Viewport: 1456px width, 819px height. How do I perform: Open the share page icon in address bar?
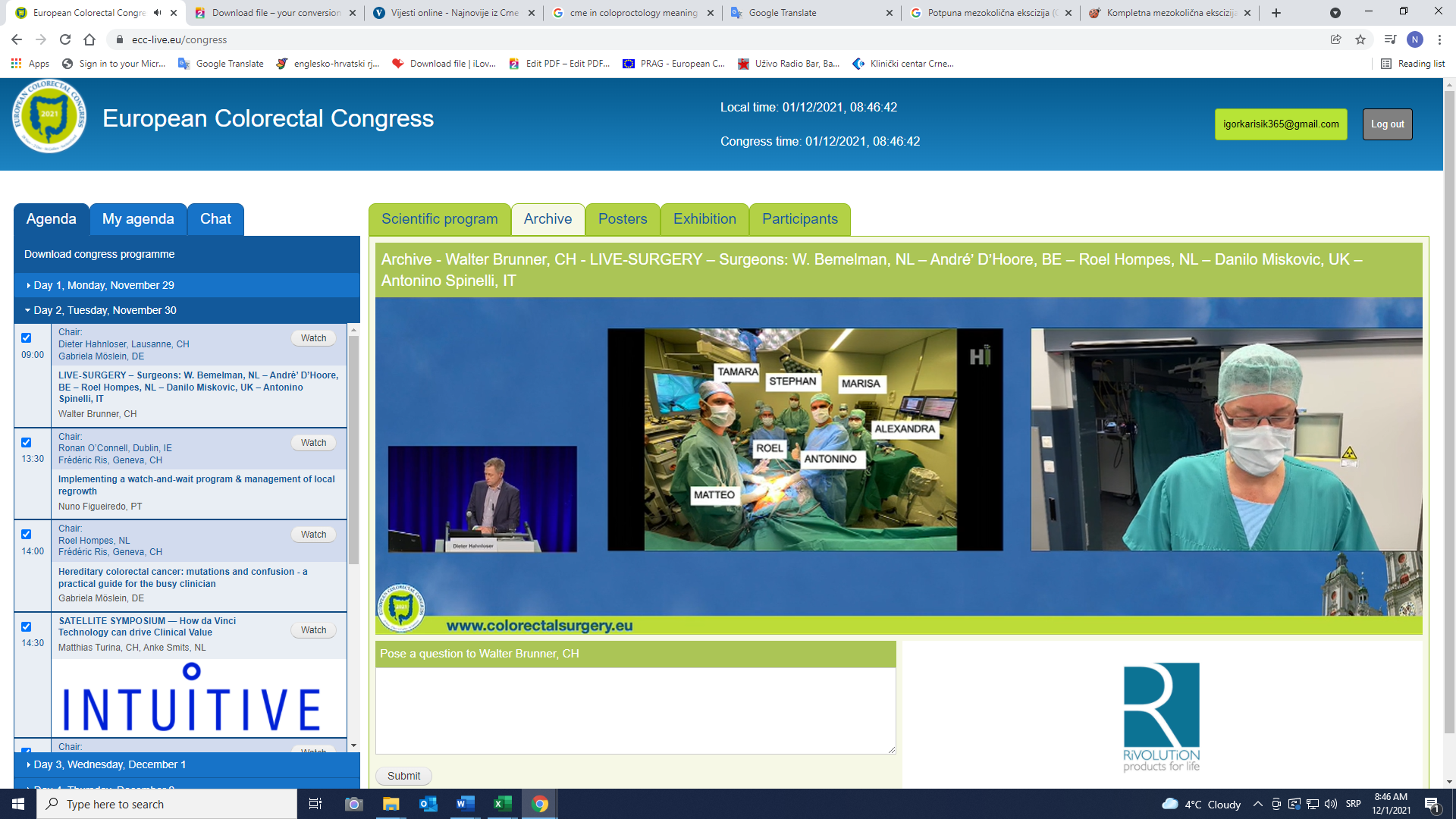[x=1335, y=39]
